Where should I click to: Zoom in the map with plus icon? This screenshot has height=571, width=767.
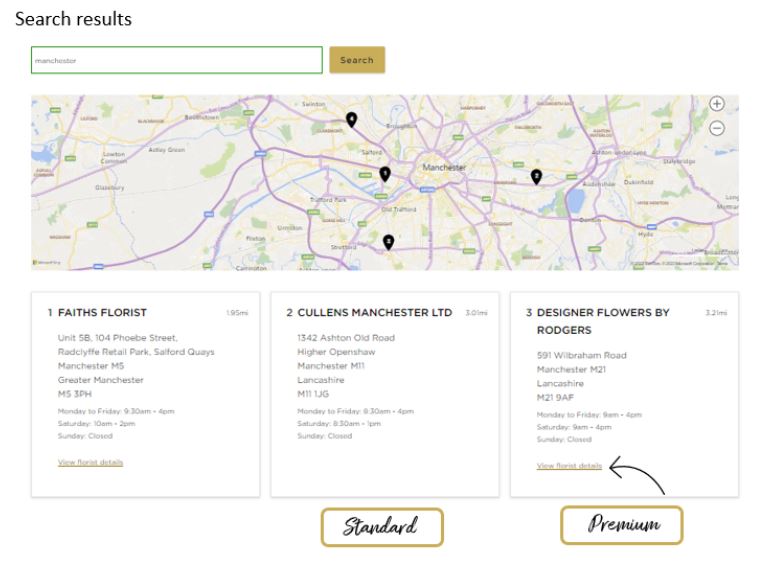pos(717,104)
